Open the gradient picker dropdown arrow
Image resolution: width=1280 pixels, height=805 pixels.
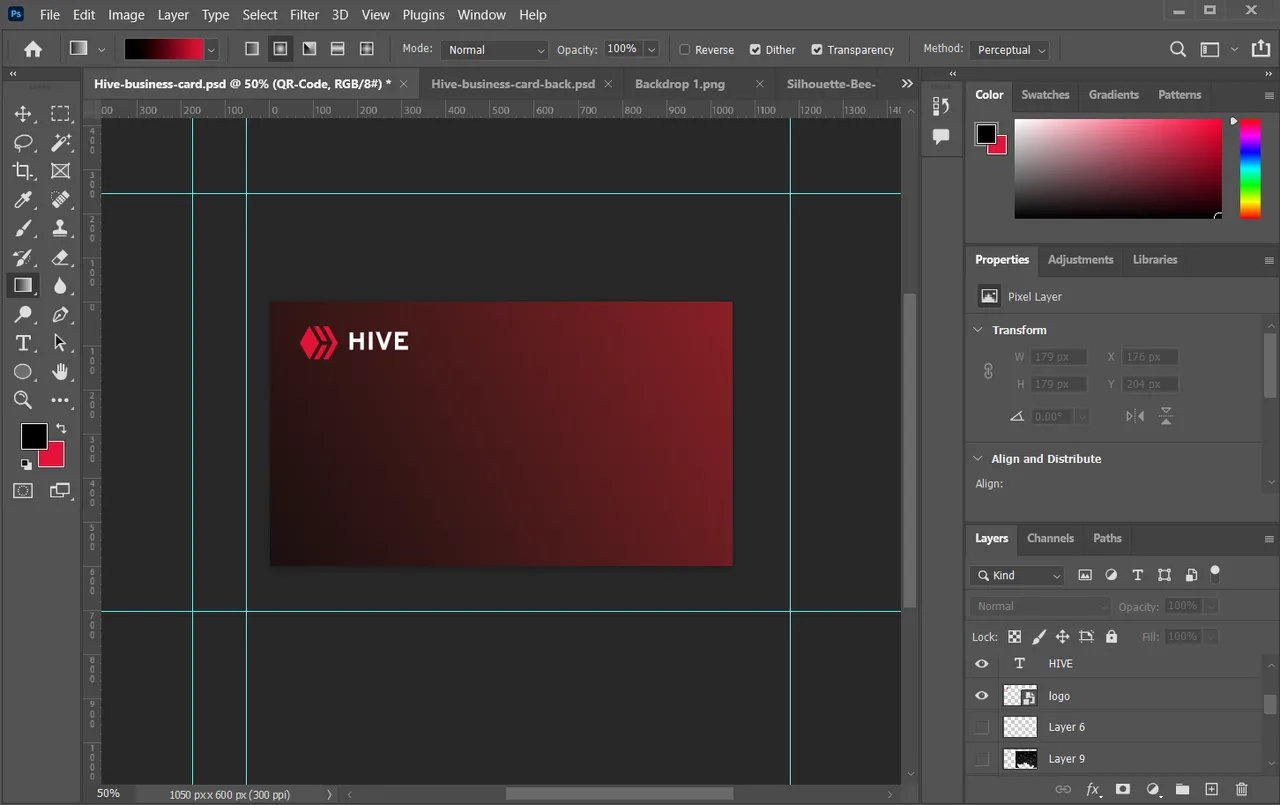211,49
